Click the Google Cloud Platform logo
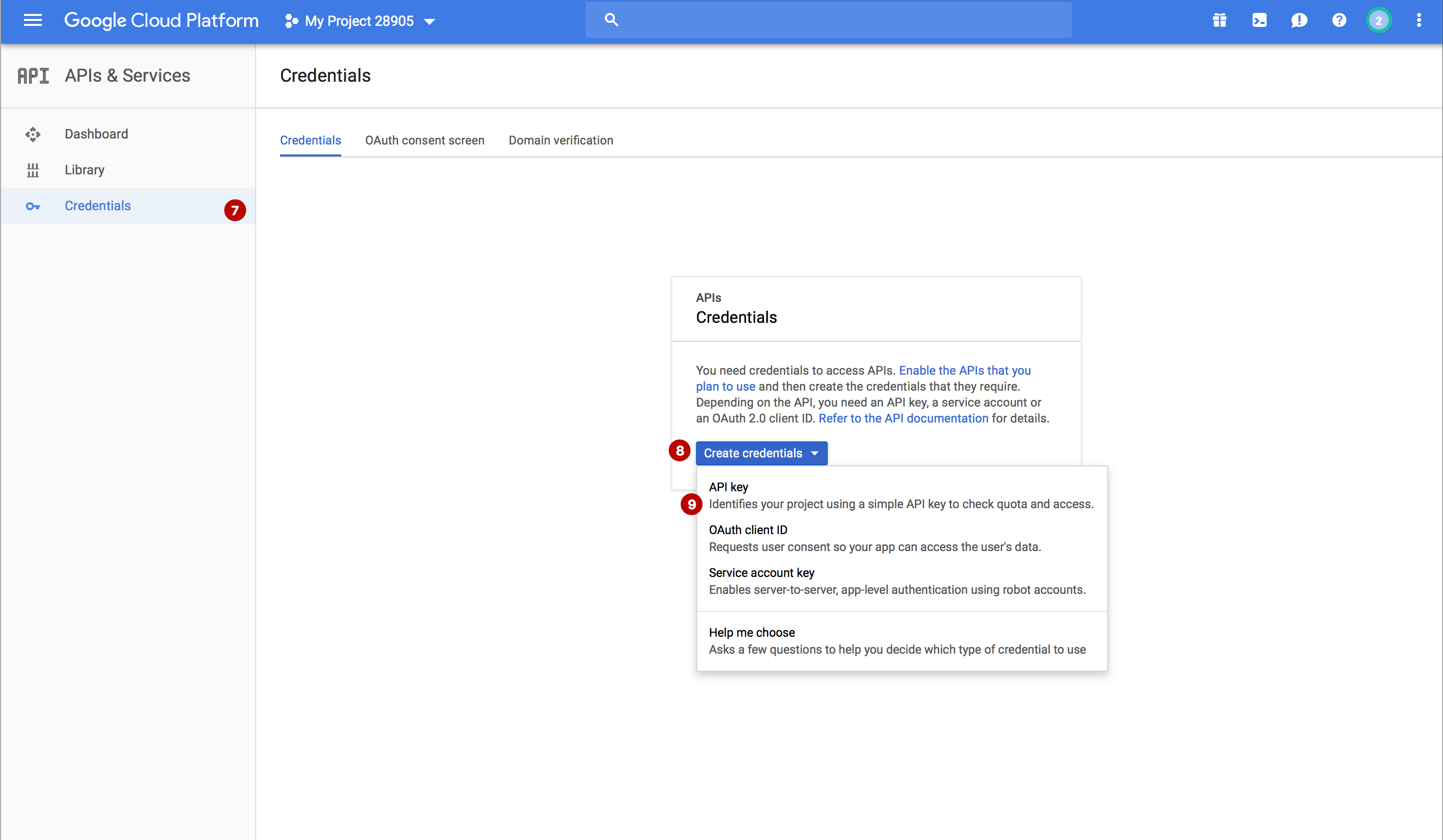 coord(161,20)
